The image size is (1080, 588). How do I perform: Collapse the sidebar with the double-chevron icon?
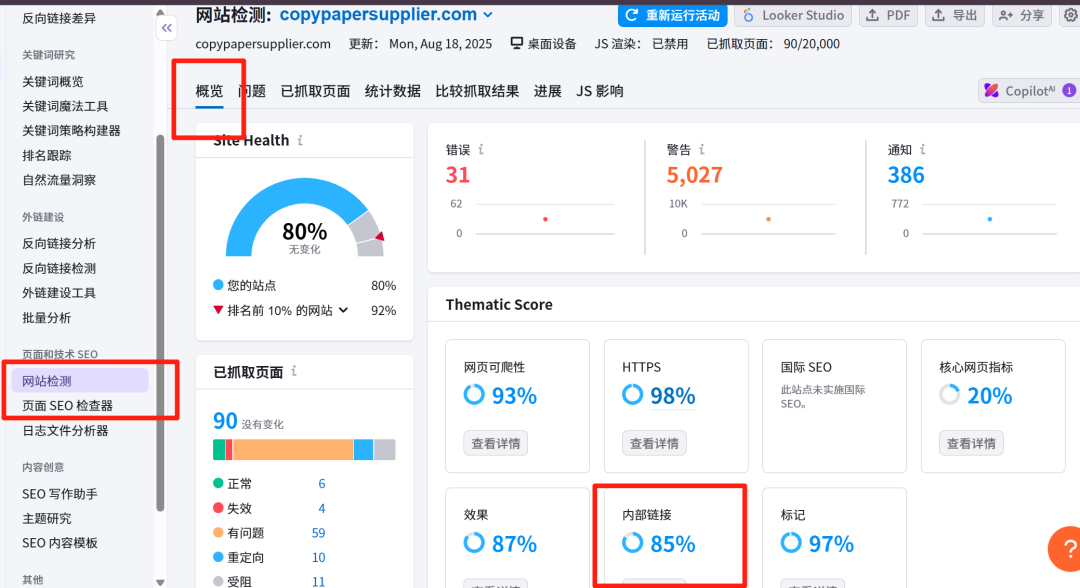[x=167, y=28]
